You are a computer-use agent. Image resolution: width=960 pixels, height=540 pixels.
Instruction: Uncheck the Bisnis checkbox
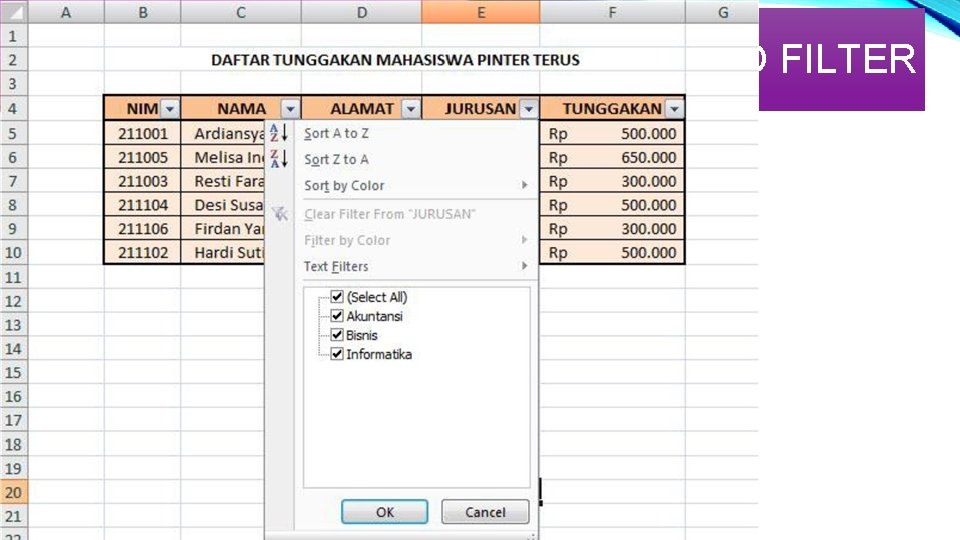(x=337, y=335)
